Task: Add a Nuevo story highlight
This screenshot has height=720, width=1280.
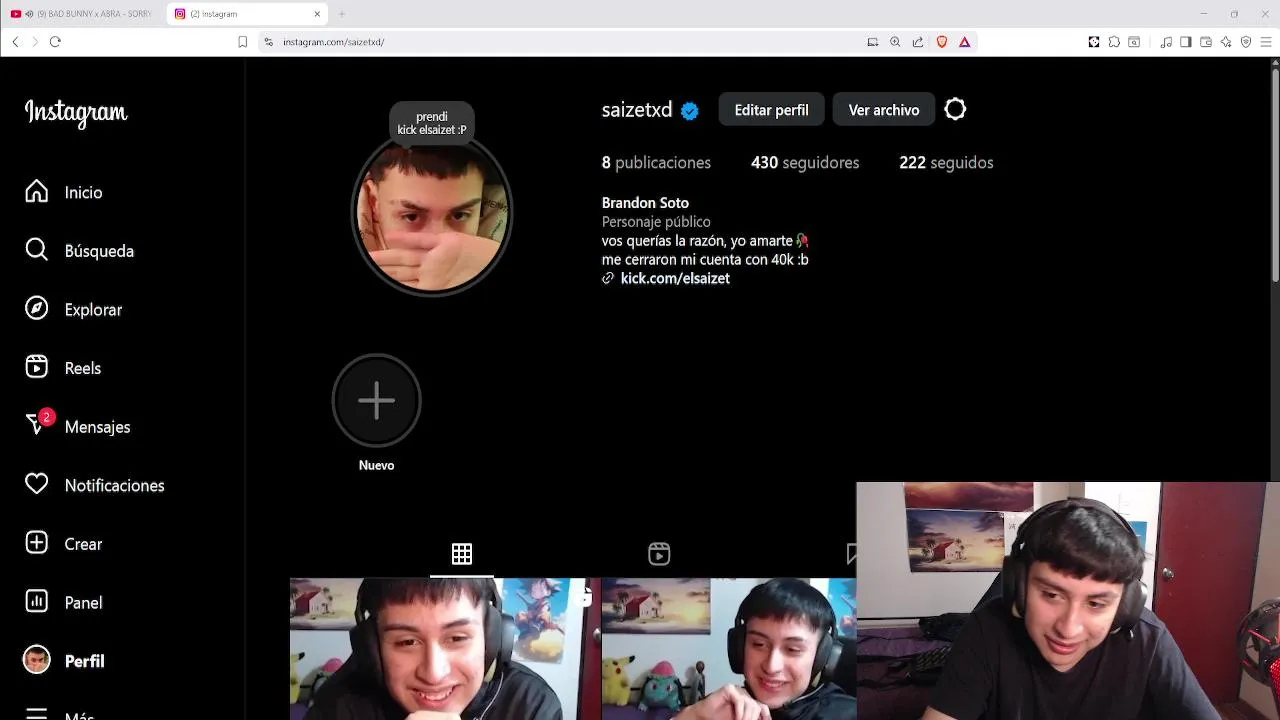Action: tap(377, 401)
